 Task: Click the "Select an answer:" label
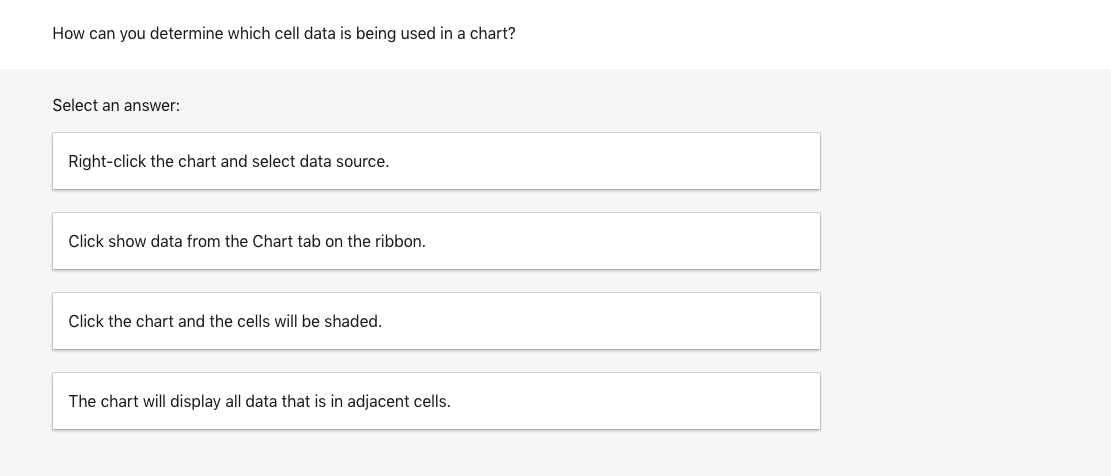[x=116, y=105]
